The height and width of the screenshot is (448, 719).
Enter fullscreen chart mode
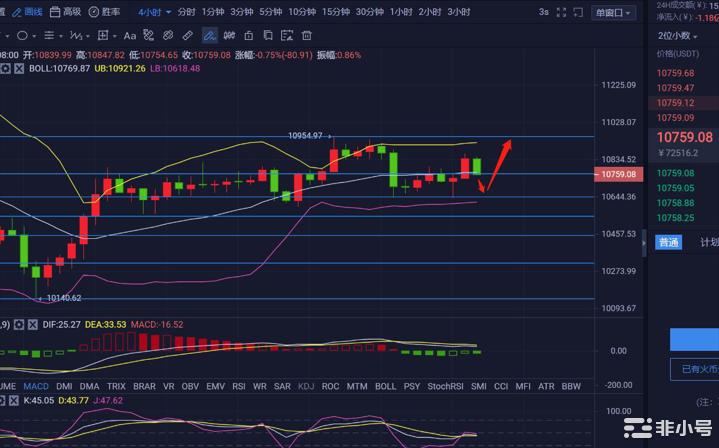(561, 12)
